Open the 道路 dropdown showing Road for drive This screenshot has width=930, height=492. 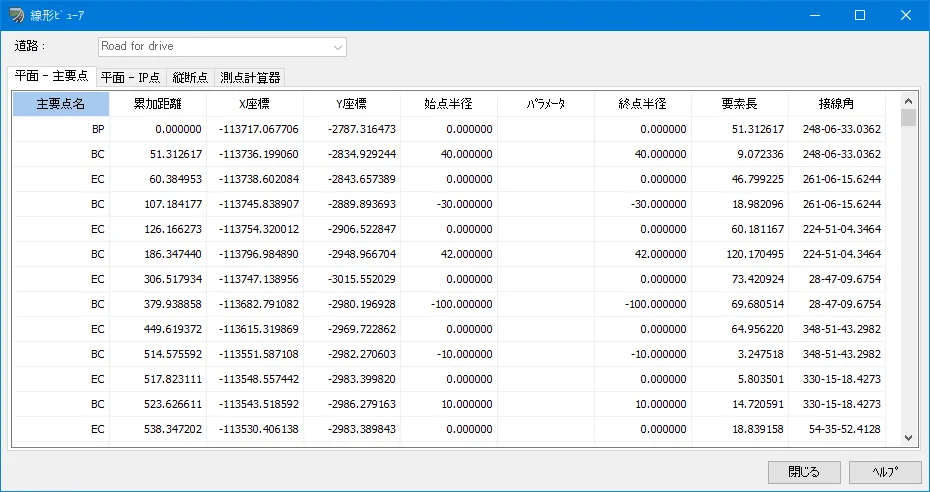coord(222,47)
